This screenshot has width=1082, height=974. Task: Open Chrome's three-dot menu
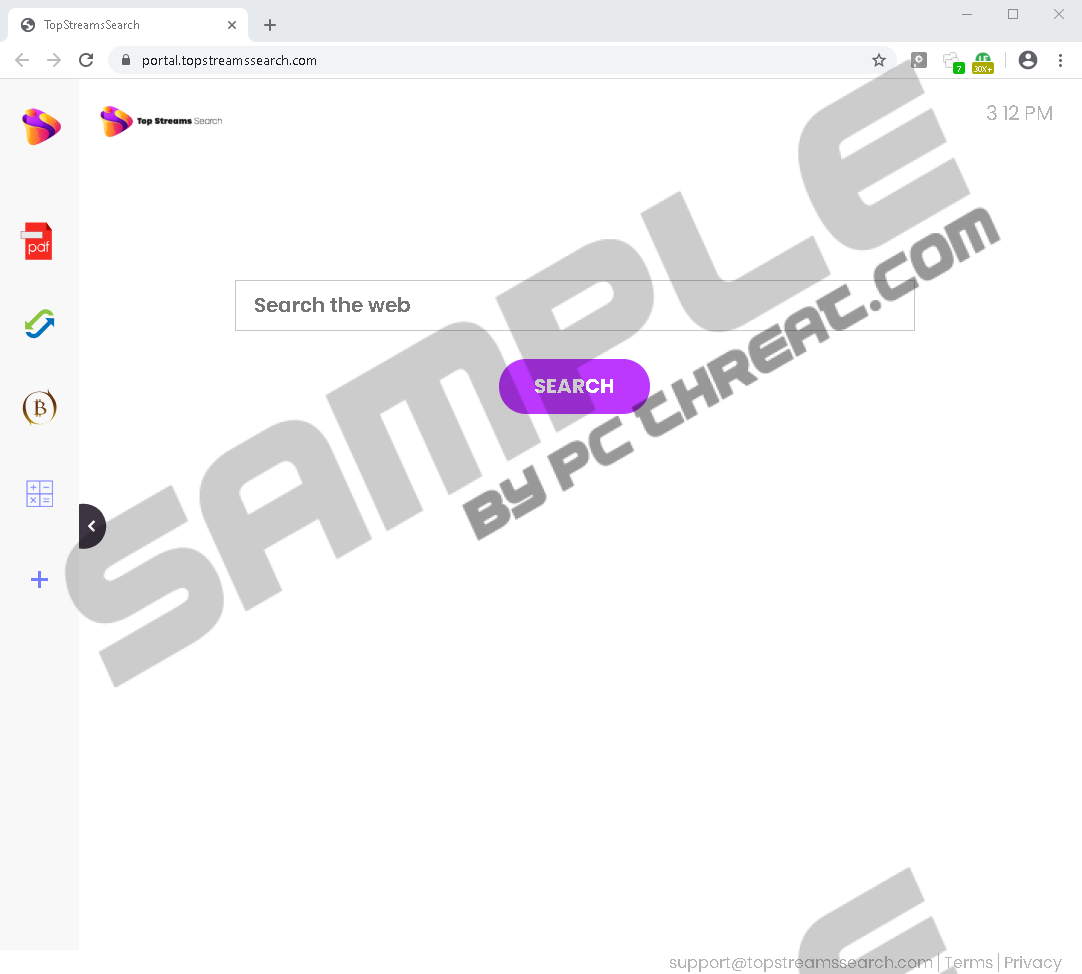(x=1061, y=60)
